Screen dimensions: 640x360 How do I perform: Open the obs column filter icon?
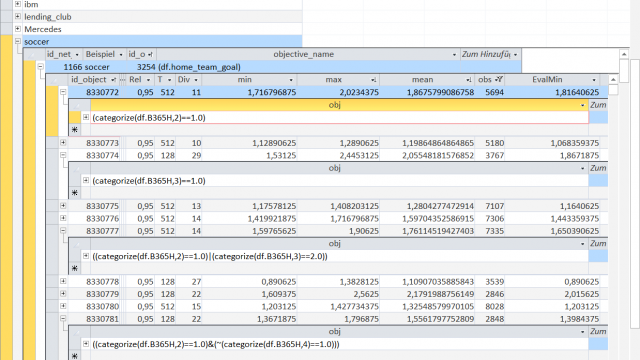[x=498, y=80]
